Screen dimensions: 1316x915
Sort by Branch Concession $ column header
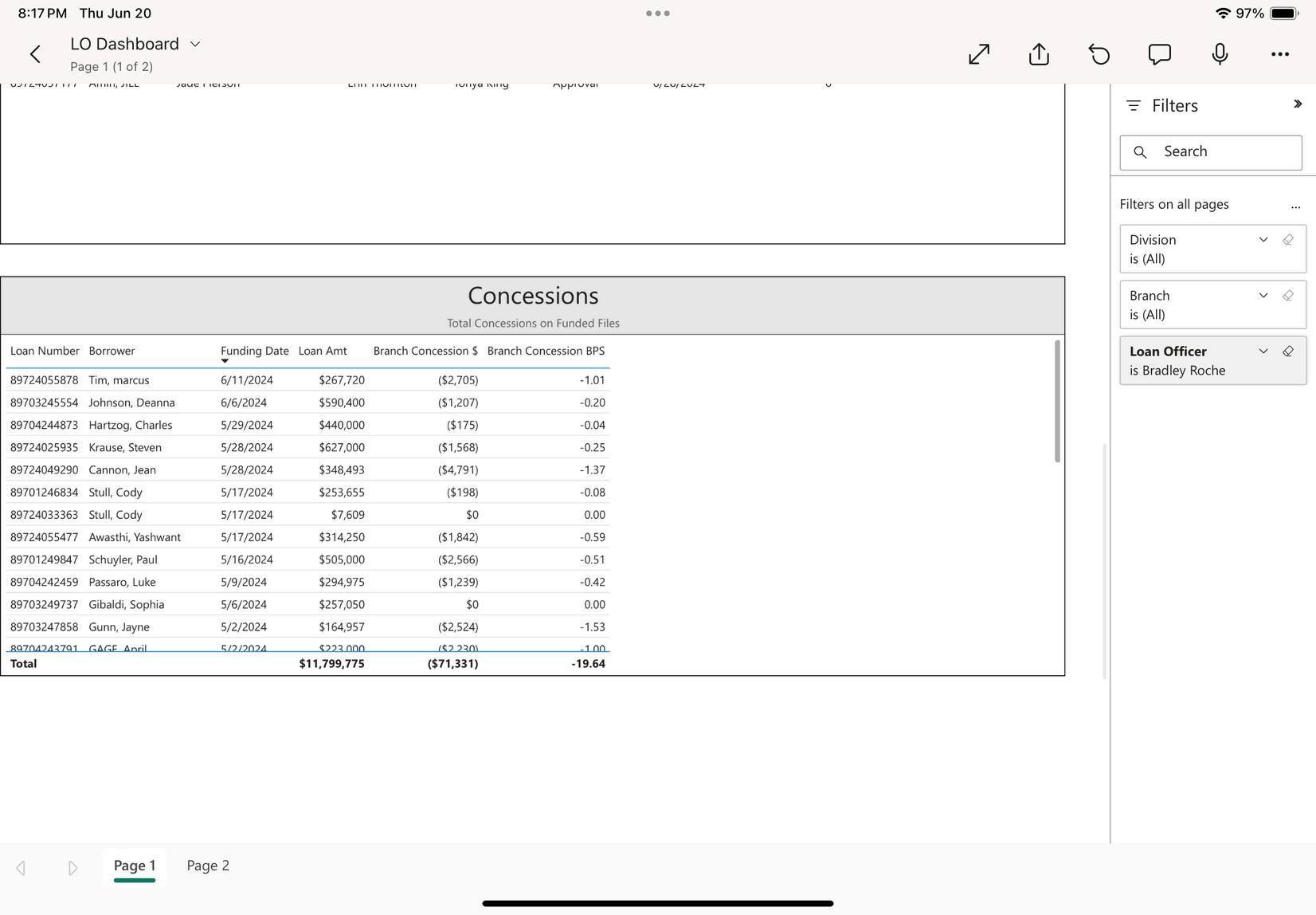pyautogui.click(x=425, y=351)
